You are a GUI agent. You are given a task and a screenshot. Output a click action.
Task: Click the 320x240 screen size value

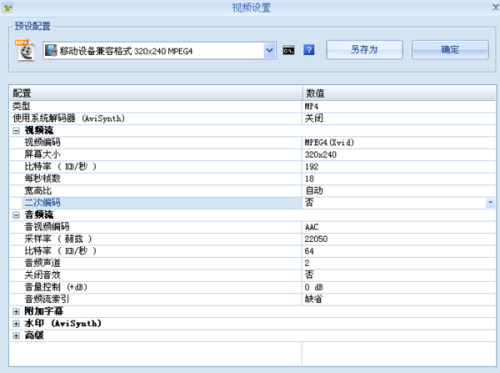321,155
